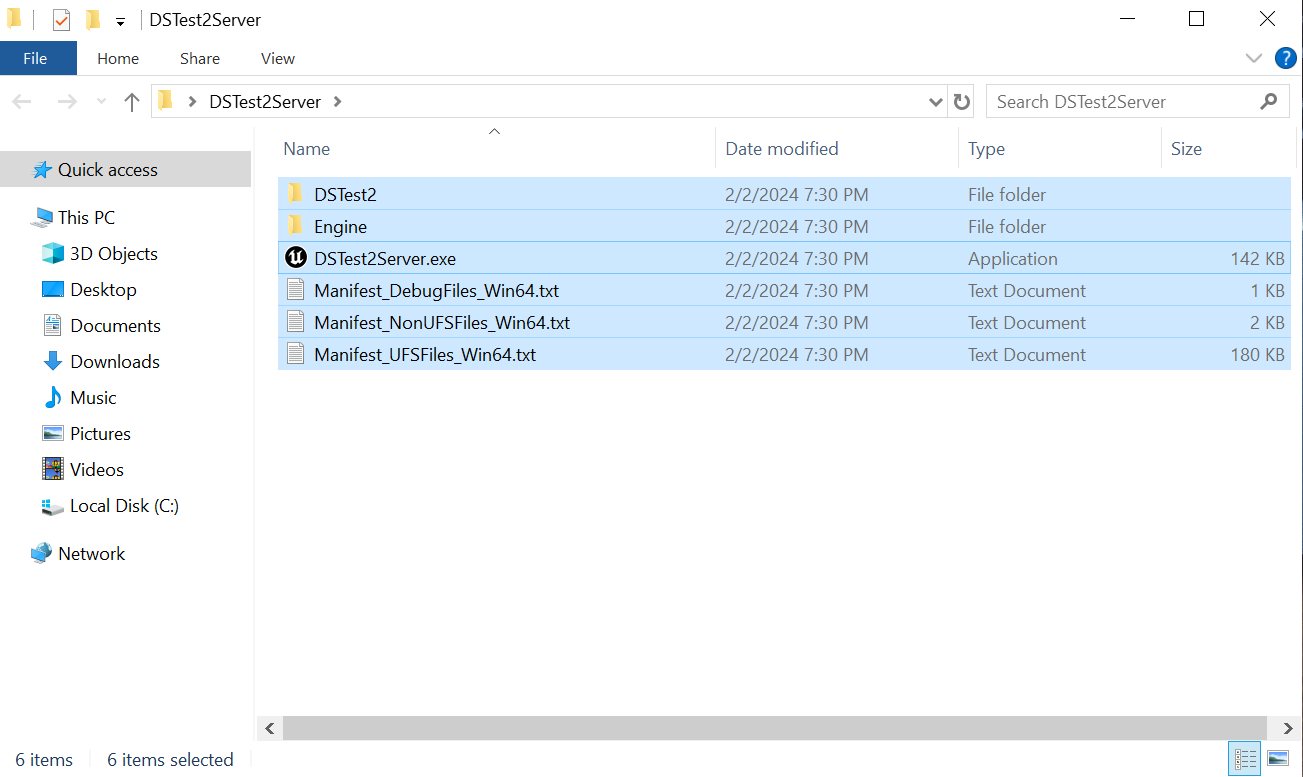Screen dimensions: 1303x777
Task: Sort by the Size column header
Action: (x=1186, y=148)
